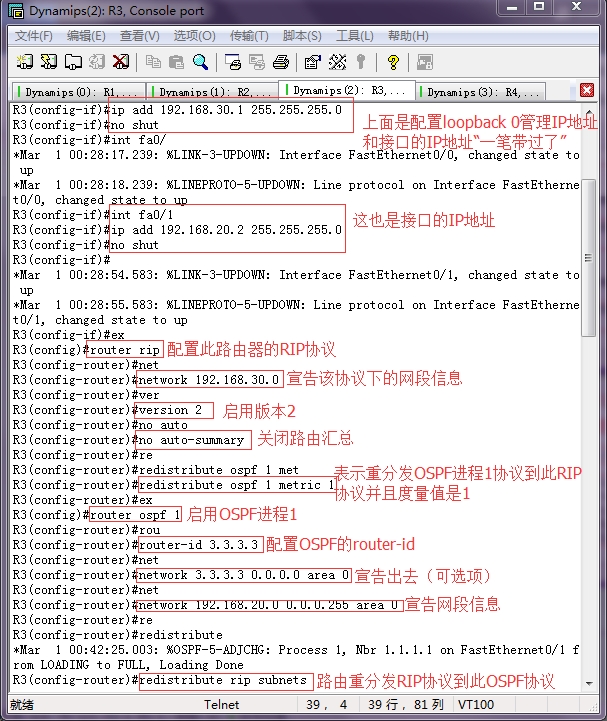
Task: Click 'redistribute ospf 1 metric 1' line
Action: click(x=236, y=485)
